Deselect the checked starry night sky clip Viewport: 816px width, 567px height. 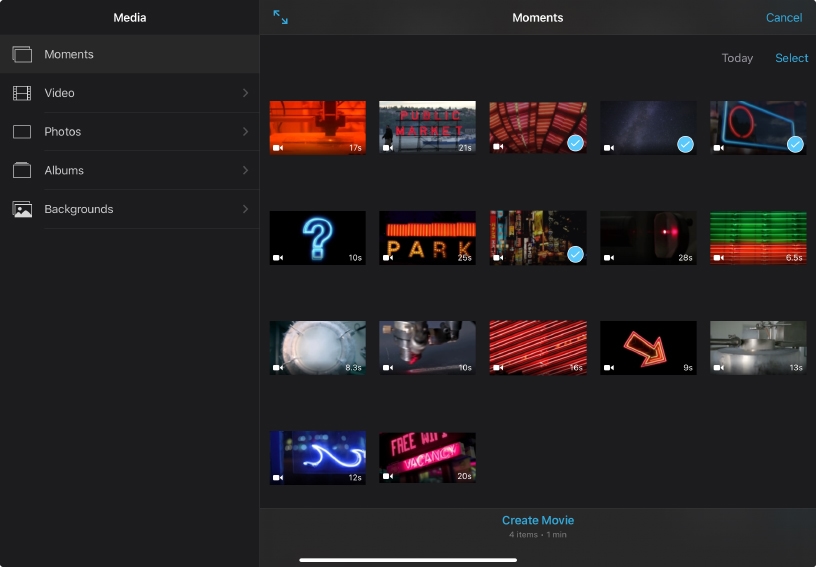click(685, 144)
